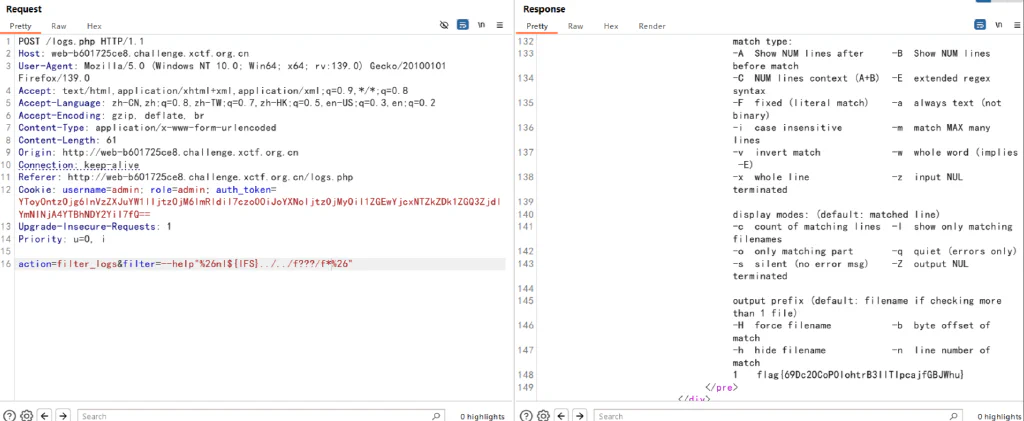Click the Accept-Encoding header line
The height and width of the screenshot is (421, 1024).
[x=111, y=116]
